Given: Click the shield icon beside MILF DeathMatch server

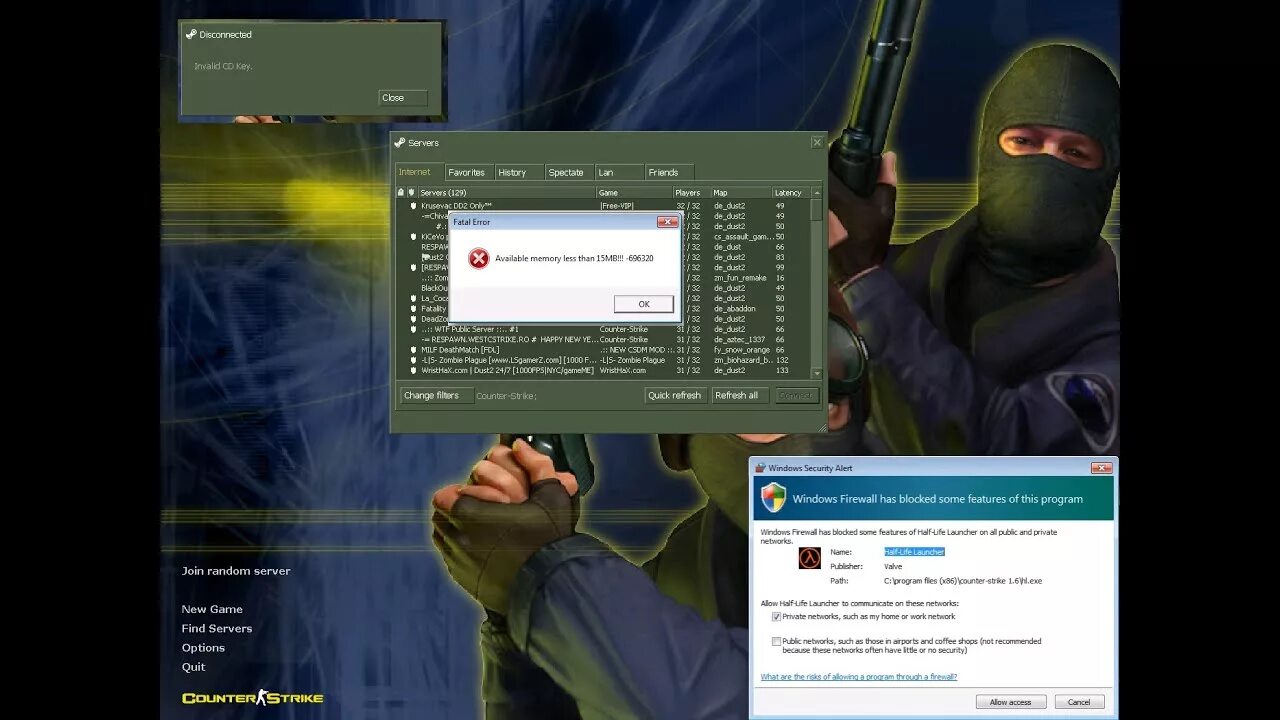Looking at the screenshot, I should 413,350.
